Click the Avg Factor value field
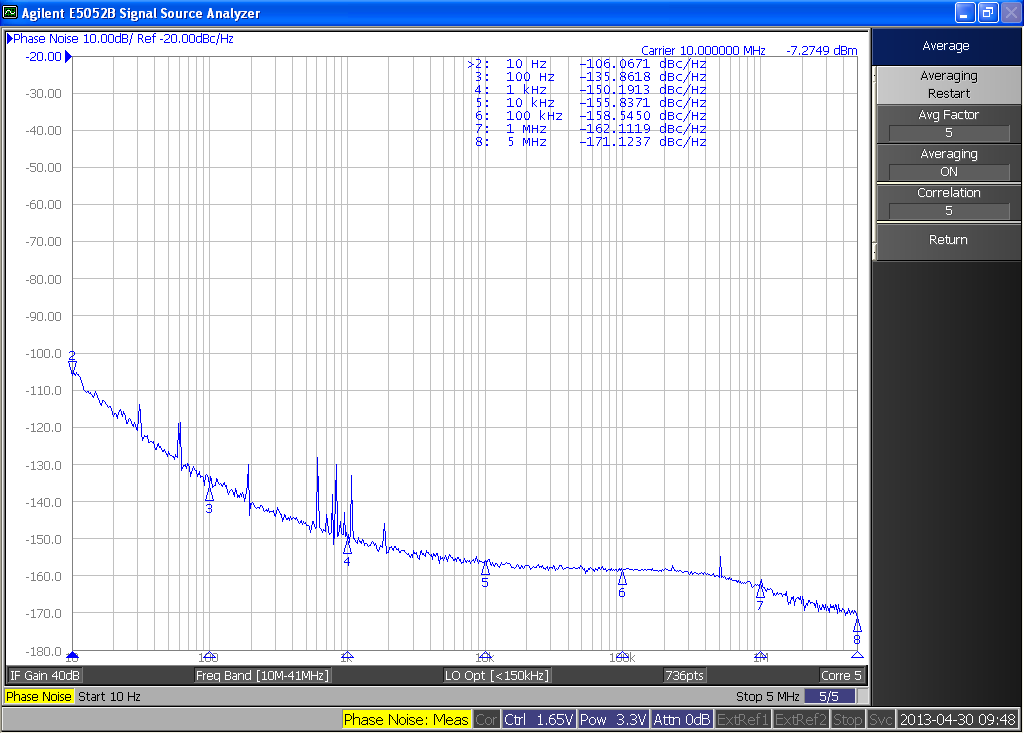 click(948, 133)
